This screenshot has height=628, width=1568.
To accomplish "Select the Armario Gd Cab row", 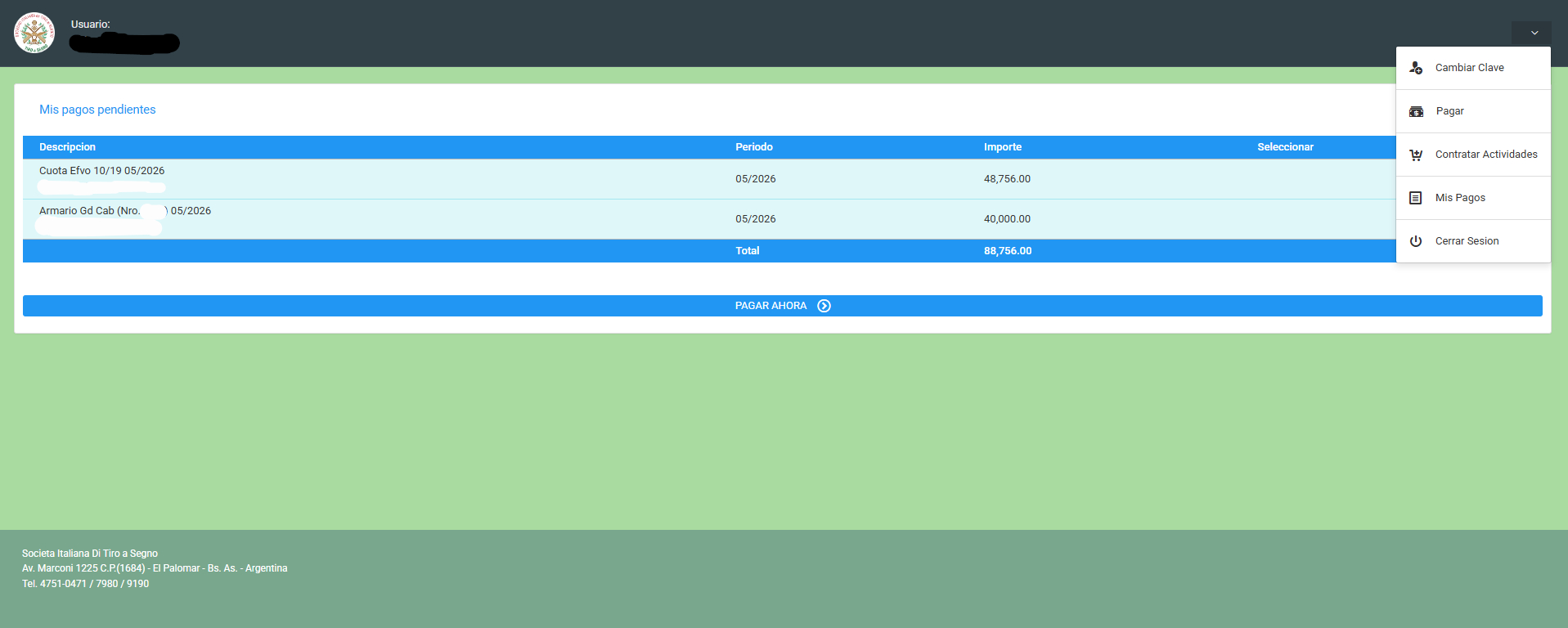I will tap(709, 219).
